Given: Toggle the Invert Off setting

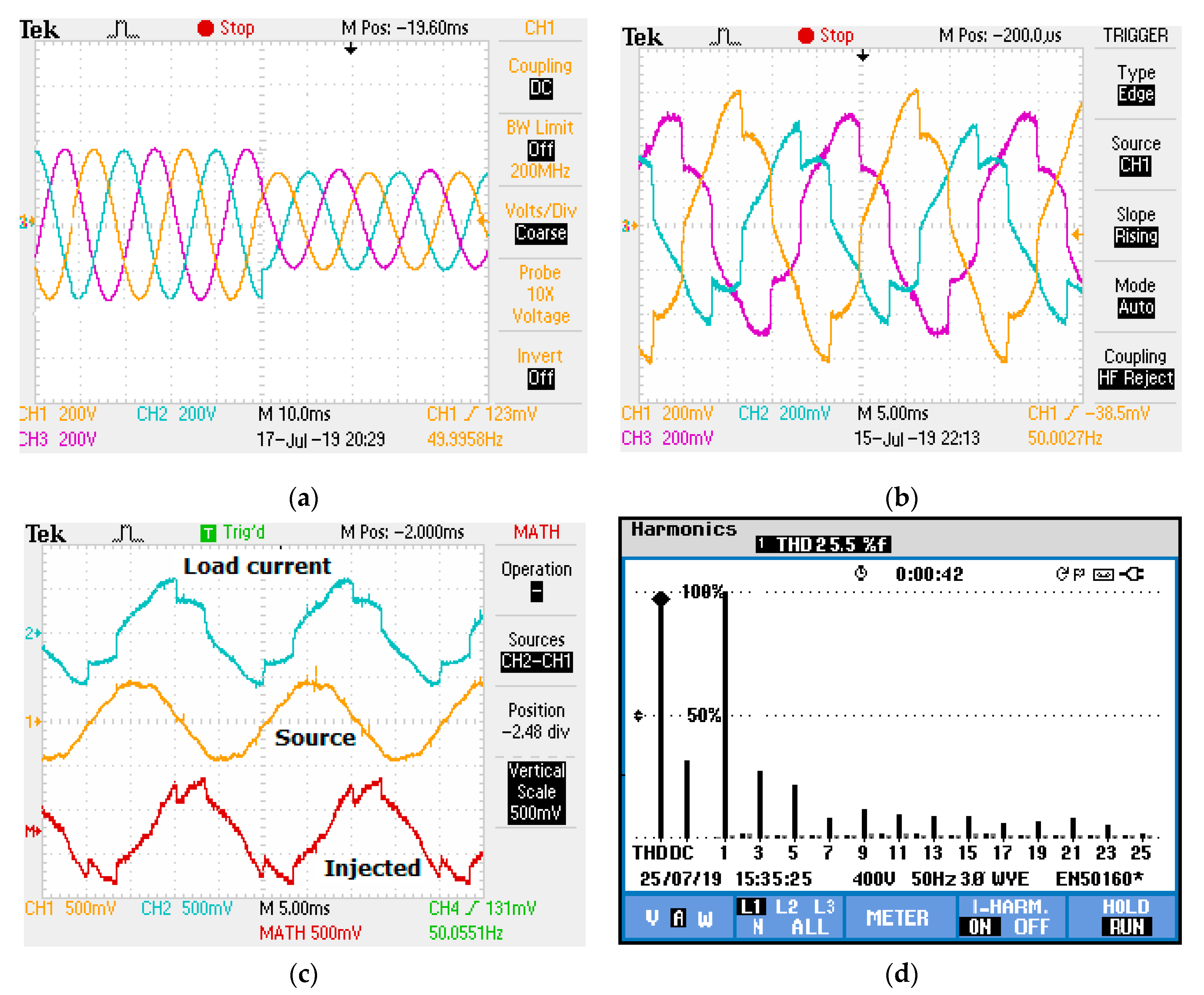Looking at the screenshot, I should point(541,378).
